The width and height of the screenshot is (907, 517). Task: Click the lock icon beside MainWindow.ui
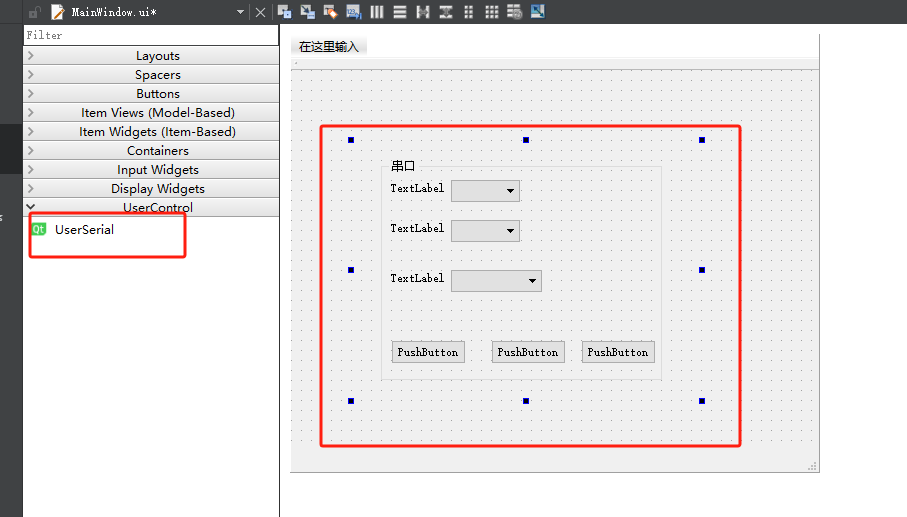pos(35,12)
